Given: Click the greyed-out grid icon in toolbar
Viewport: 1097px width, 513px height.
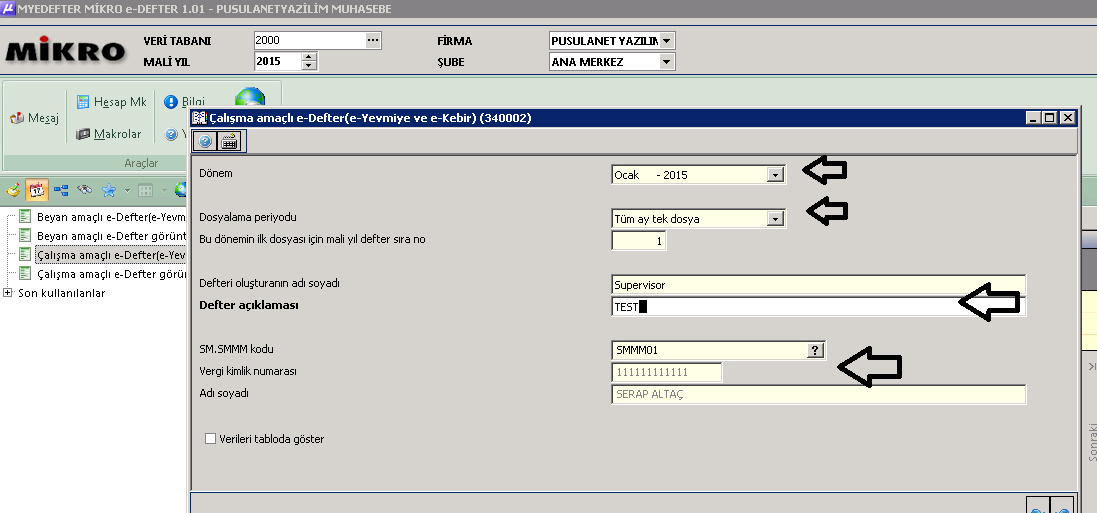Looking at the screenshot, I should (x=146, y=190).
